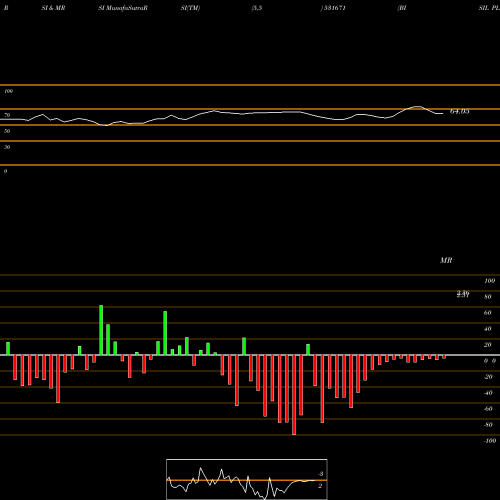This screenshot has width=500, height=500.
Task: Click the RSI axis label "70"
Action: tap(7, 115)
